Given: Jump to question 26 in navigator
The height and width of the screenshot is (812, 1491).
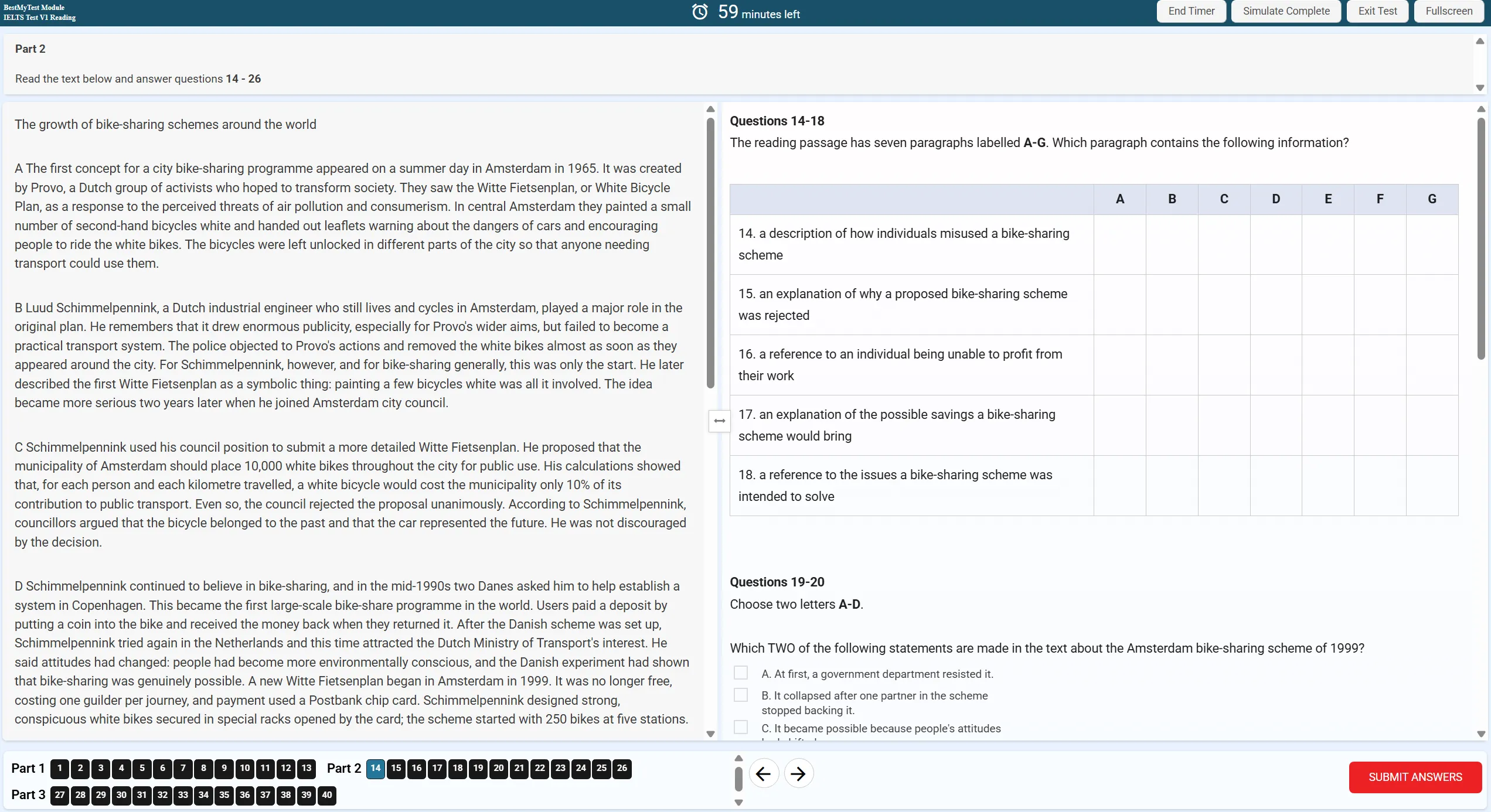Looking at the screenshot, I should point(622,768).
